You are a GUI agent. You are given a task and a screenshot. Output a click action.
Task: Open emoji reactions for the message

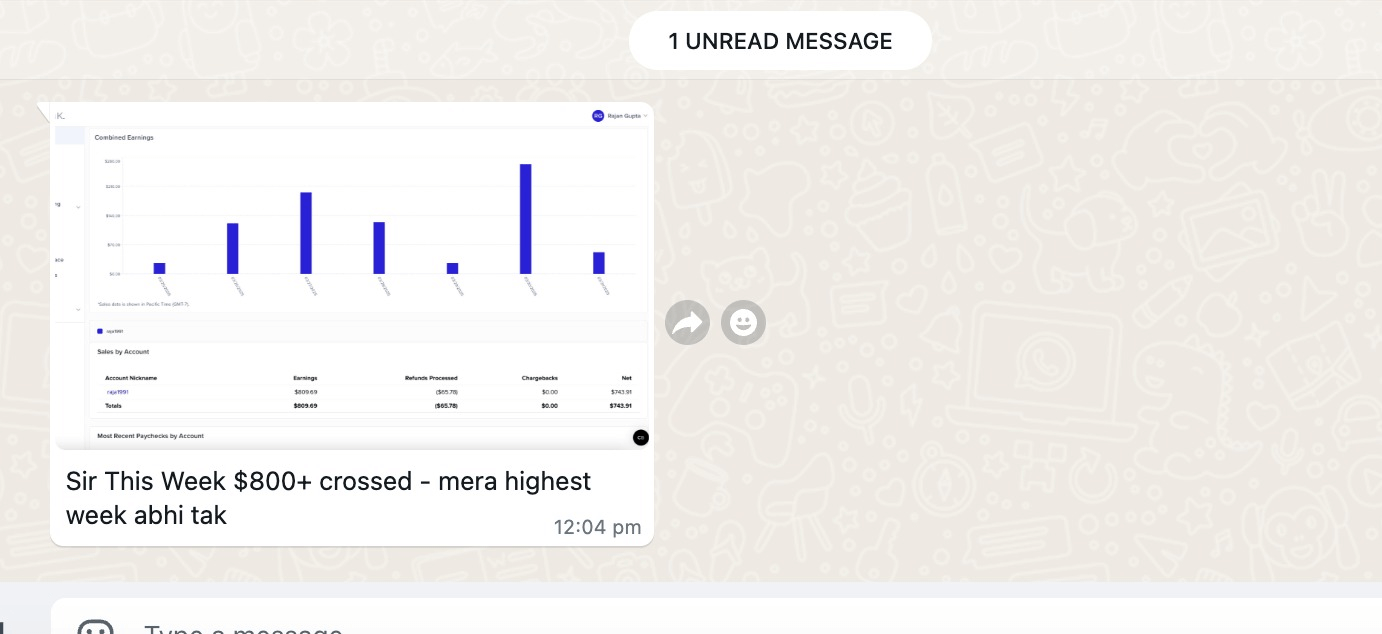[743, 323]
